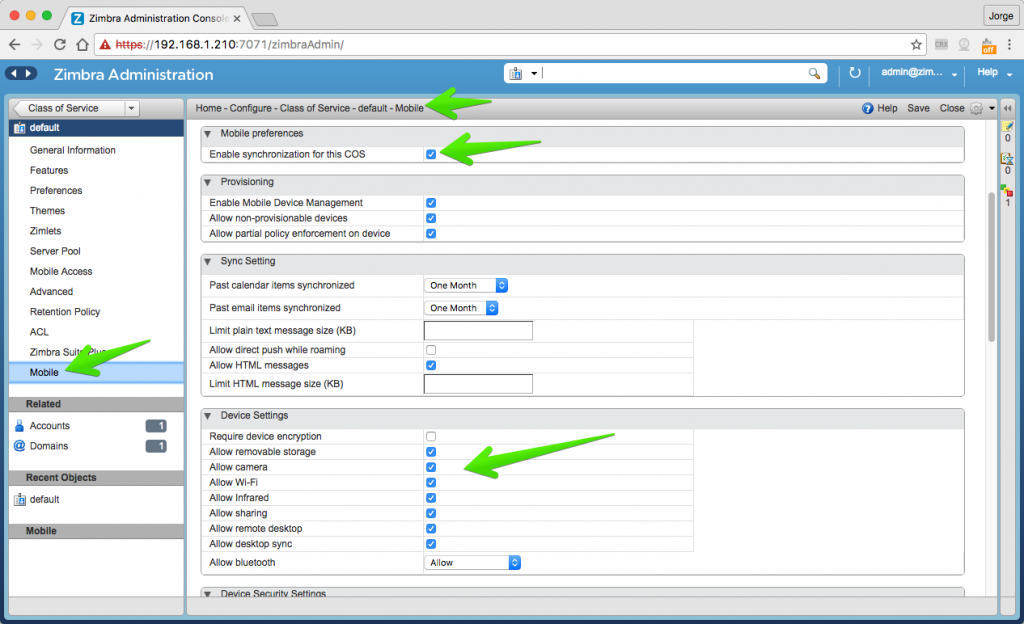Toggle Enable synchronization for this COS
Image resolution: width=1024 pixels, height=624 pixels.
pos(431,155)
